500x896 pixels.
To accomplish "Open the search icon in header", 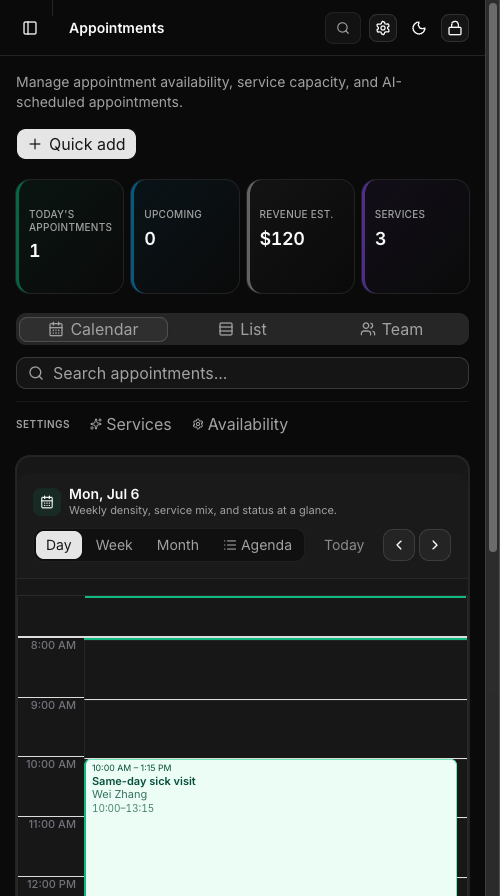I will [343, 28].
